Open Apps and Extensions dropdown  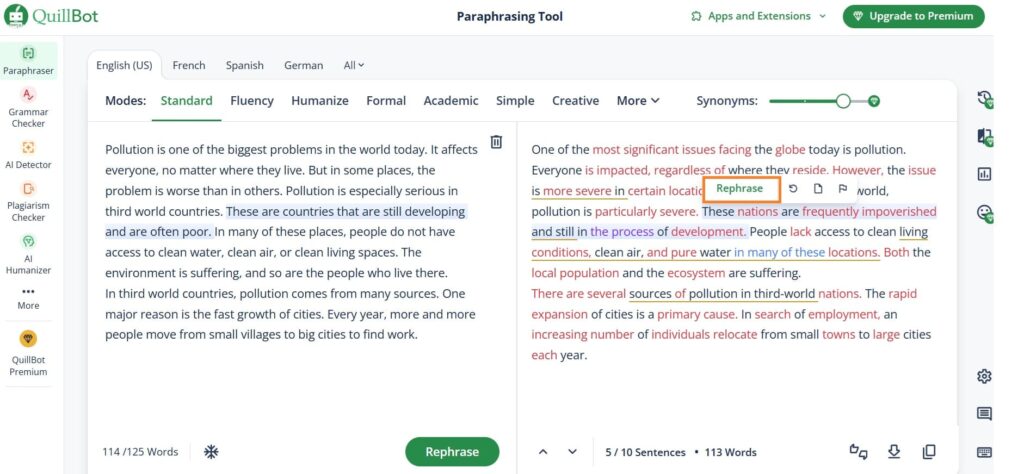759,16
